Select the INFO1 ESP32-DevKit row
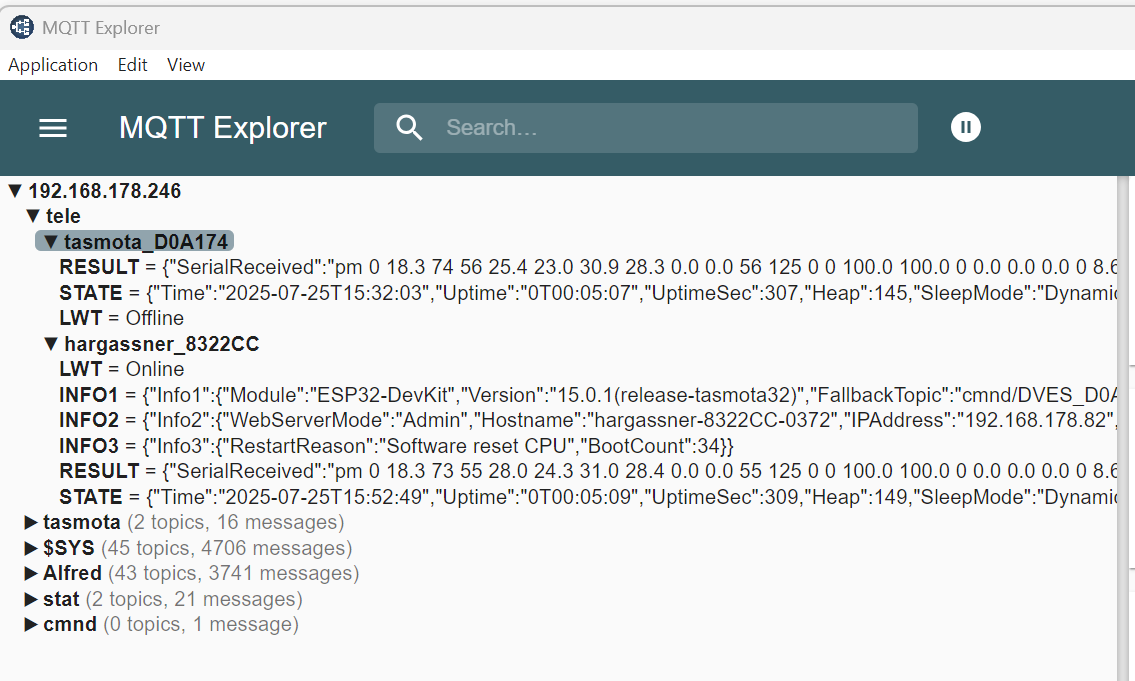The height and width of the screenshot is (681, 1135). pos(588,395)
